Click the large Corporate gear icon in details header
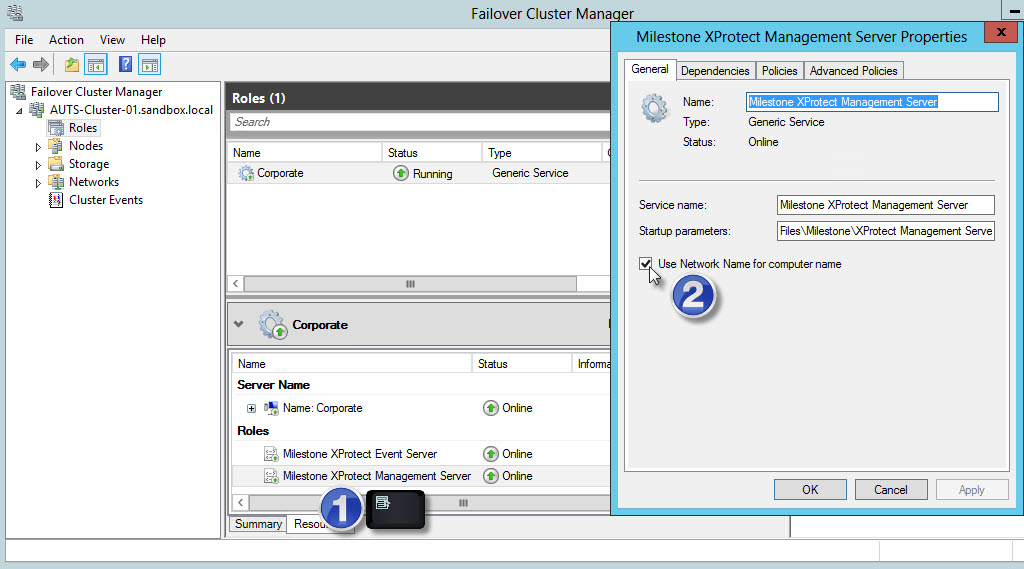 point(272,325)
